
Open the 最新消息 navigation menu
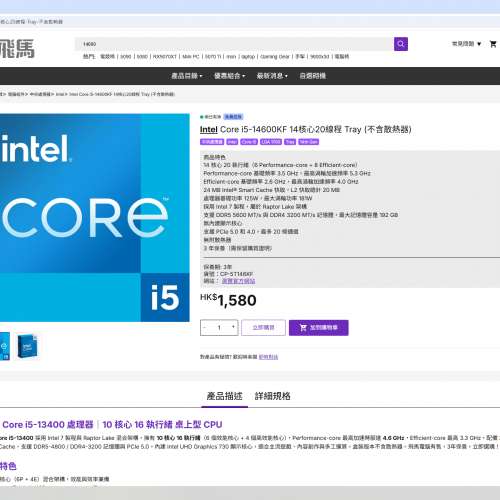[x=272, y=76]
